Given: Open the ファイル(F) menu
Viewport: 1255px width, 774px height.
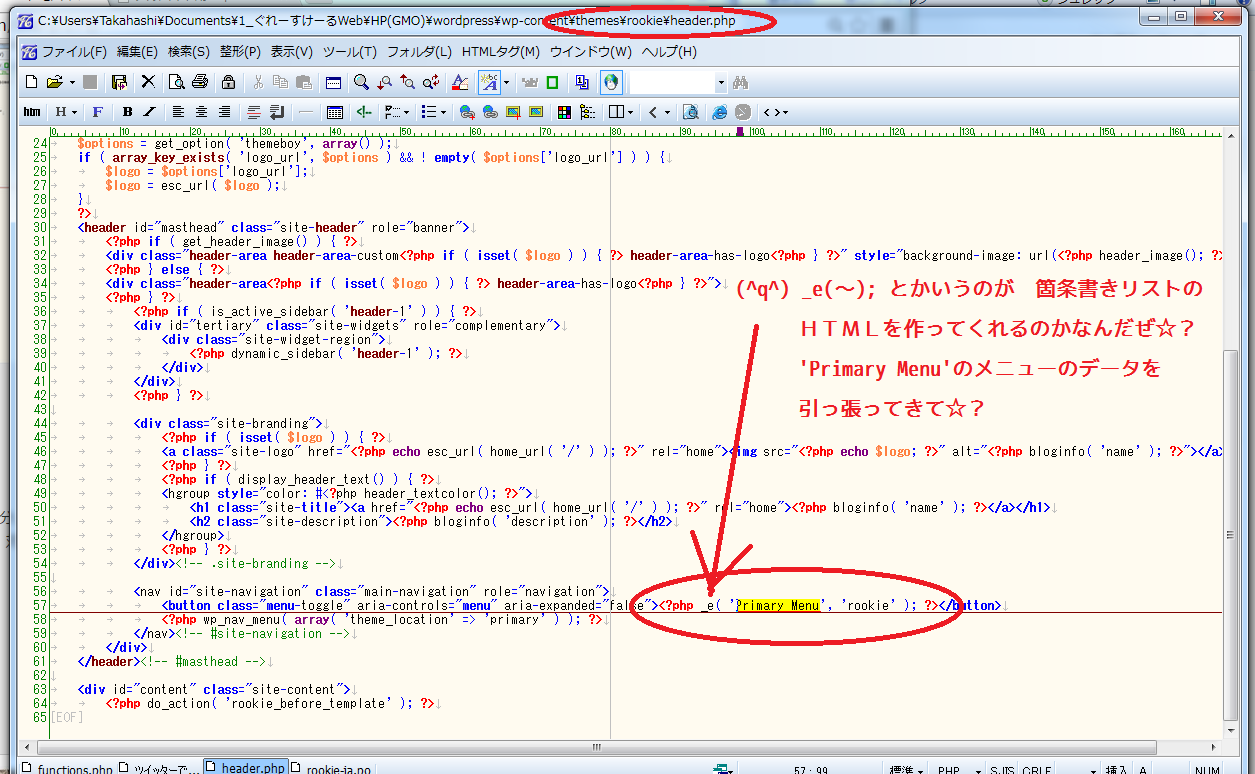Looking at the screenshot, I should pos(74,51).
